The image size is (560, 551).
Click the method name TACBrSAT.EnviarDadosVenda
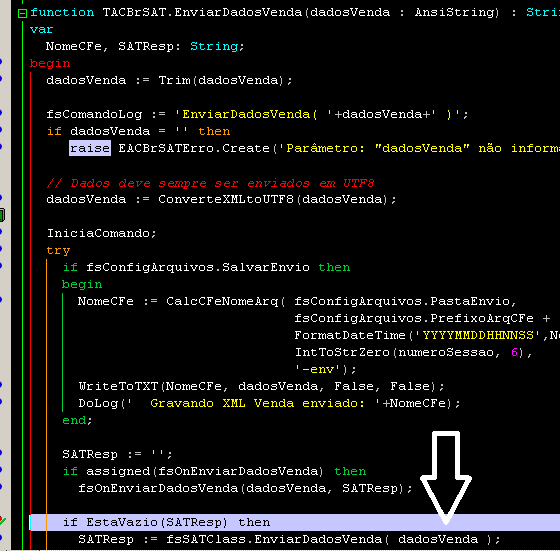pos(202,12)
